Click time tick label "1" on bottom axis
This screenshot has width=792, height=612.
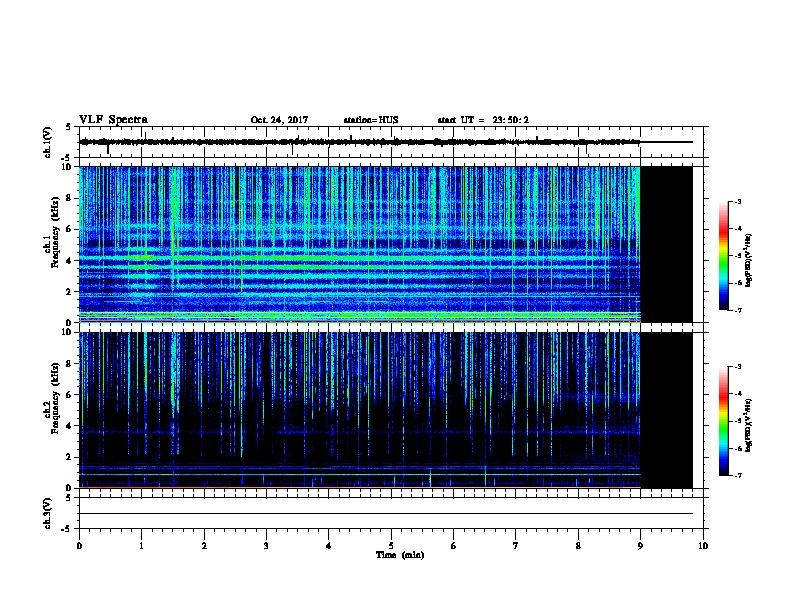click(x=141, y=546)
